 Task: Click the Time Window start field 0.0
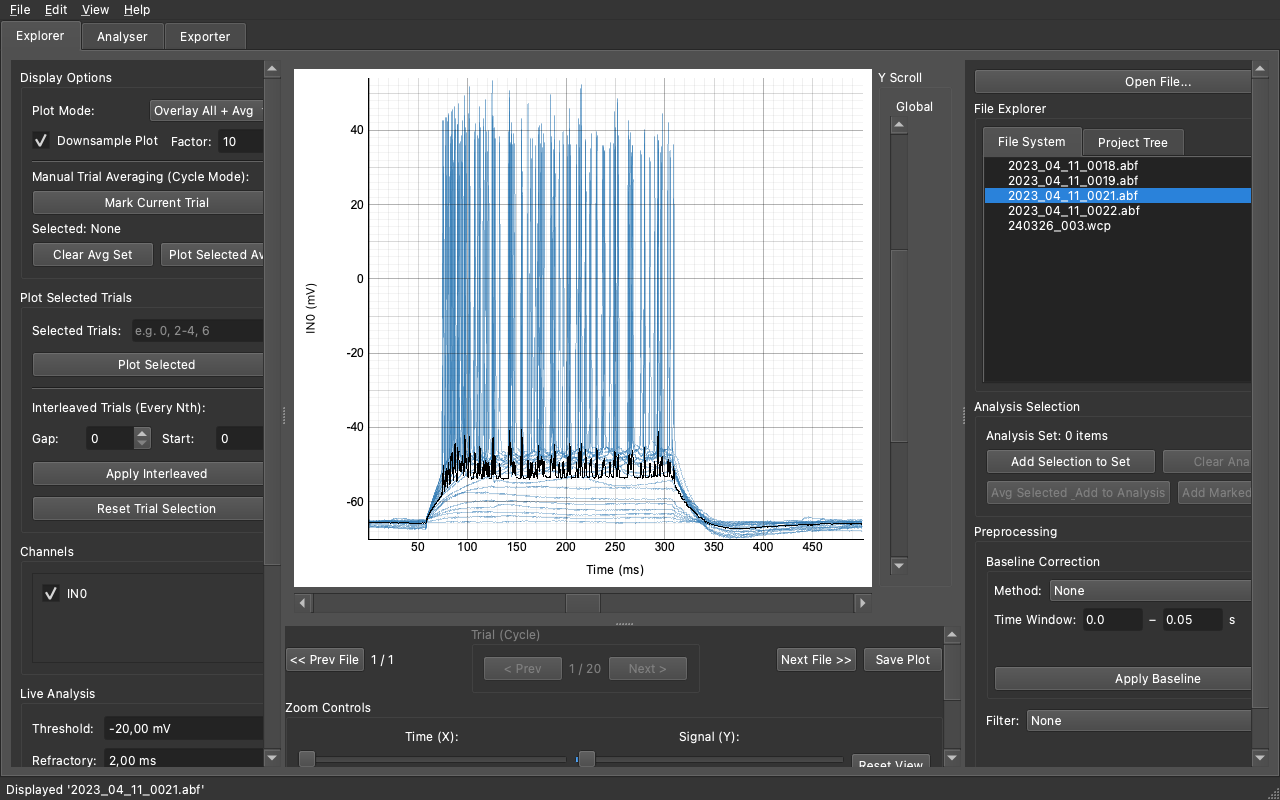(x=1112, y=619)
